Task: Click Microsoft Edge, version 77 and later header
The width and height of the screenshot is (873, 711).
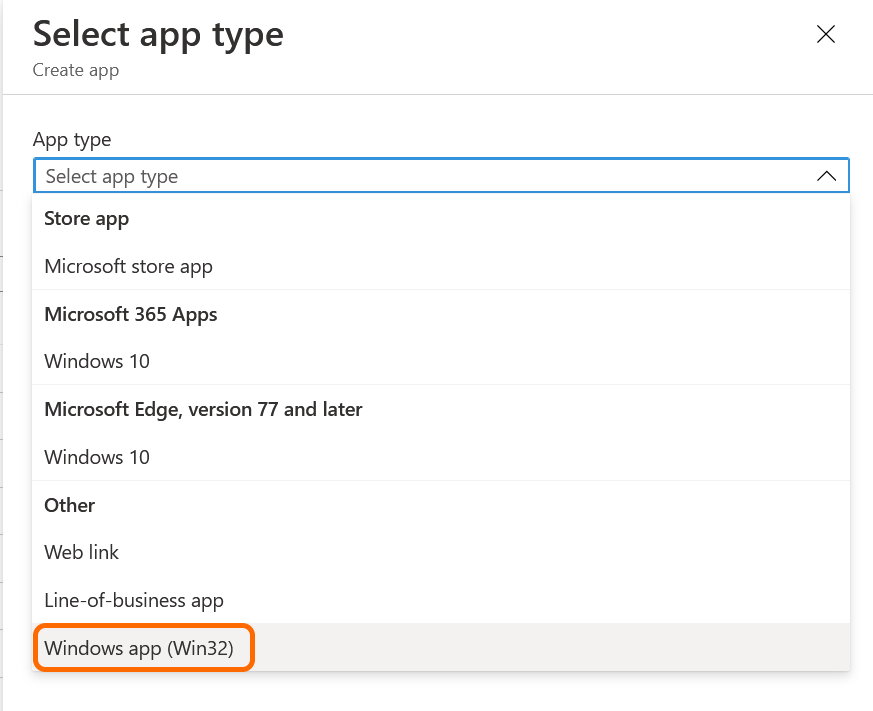Action: 203,409
